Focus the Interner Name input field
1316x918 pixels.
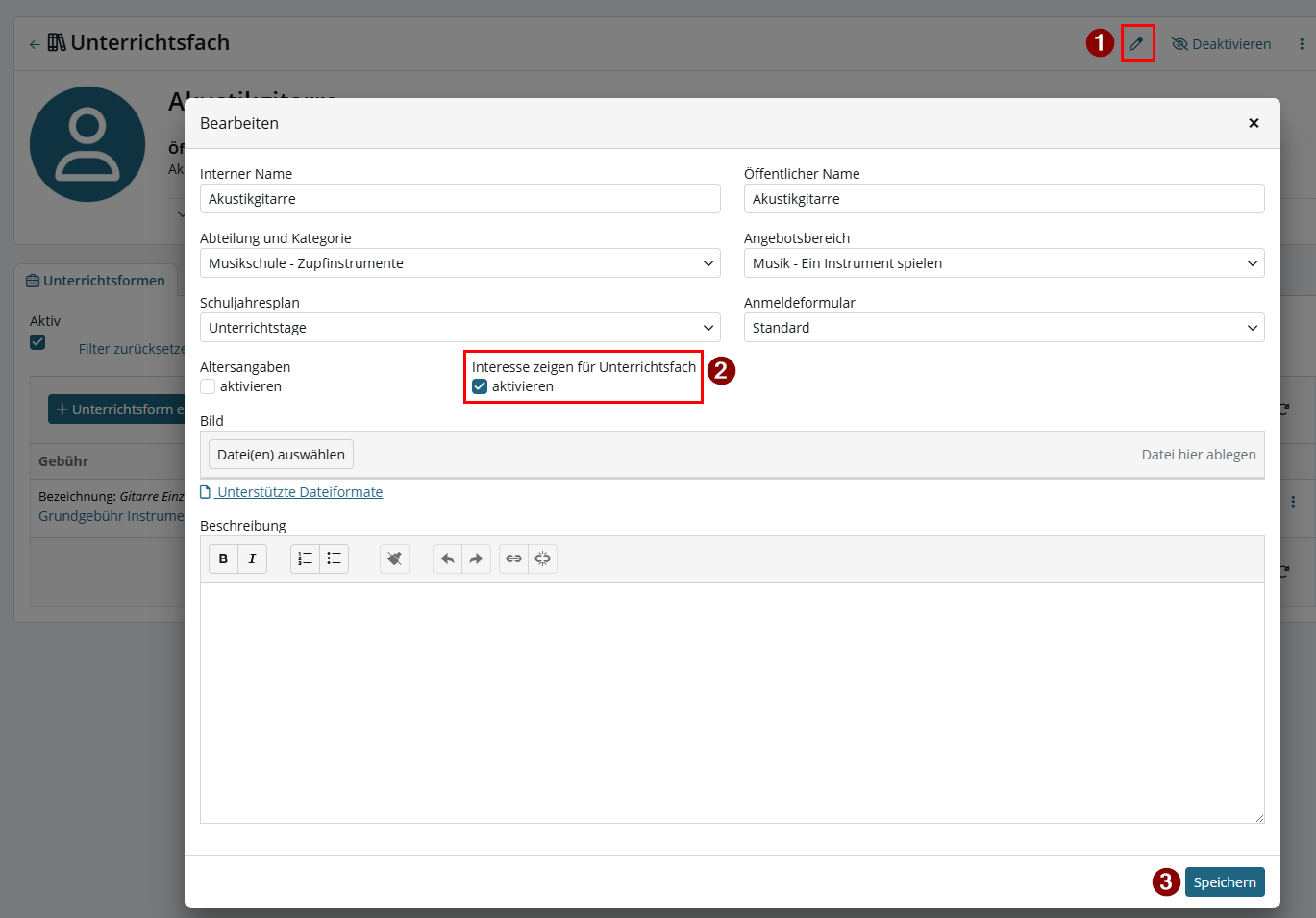point(460,199)
